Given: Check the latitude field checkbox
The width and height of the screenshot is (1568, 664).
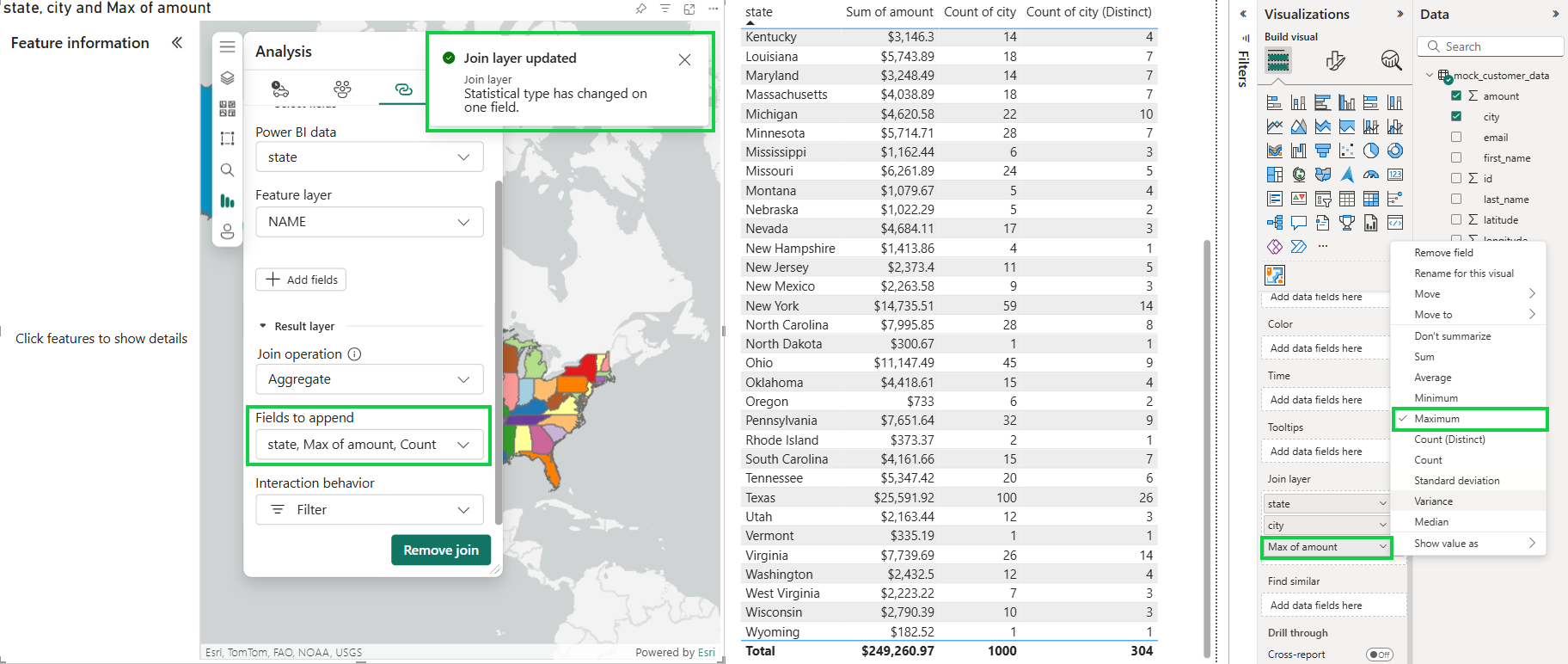Looking at the screenshot, I should (1456, 219).
